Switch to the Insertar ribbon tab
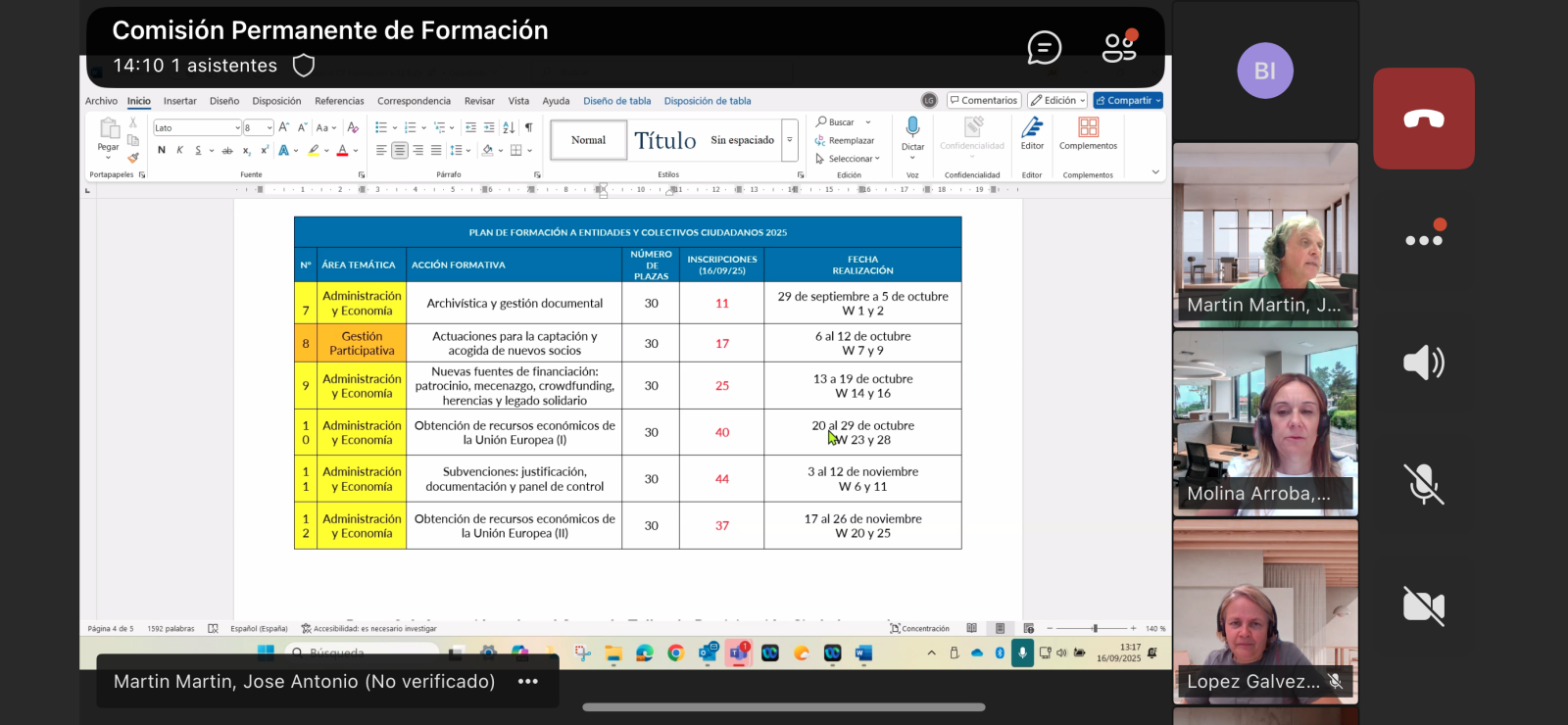The width and height of the screenshot is (1568, 725). point(179,101)
